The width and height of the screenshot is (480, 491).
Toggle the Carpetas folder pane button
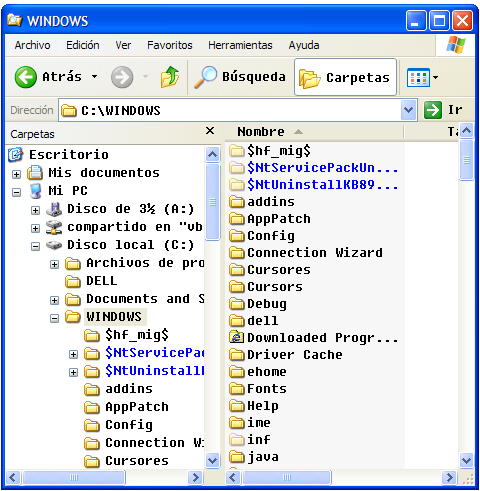click(345, 77)
